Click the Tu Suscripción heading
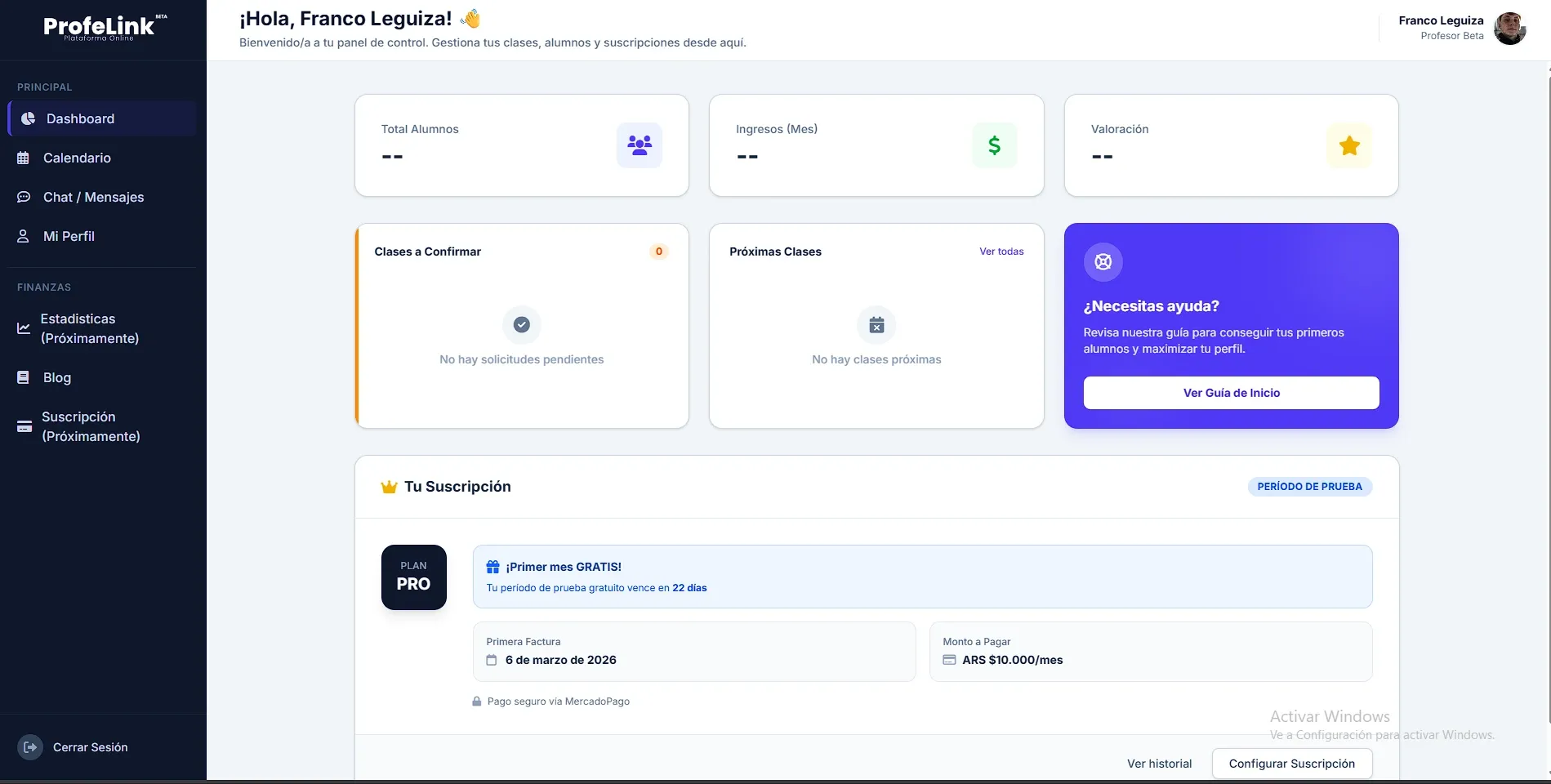 pyautogui.click(x=457, y=487)
